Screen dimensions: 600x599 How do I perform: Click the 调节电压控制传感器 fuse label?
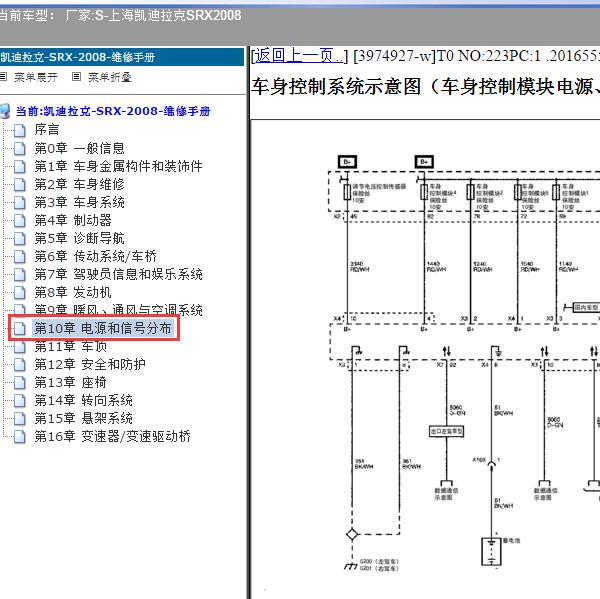pos(379,186)
